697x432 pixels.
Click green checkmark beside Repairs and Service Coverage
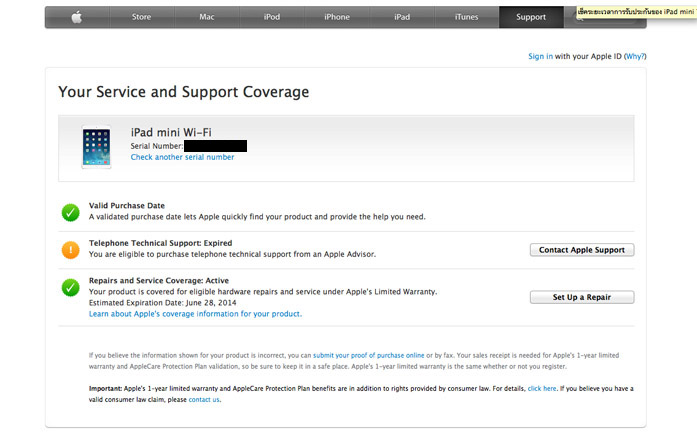(70, 288)
